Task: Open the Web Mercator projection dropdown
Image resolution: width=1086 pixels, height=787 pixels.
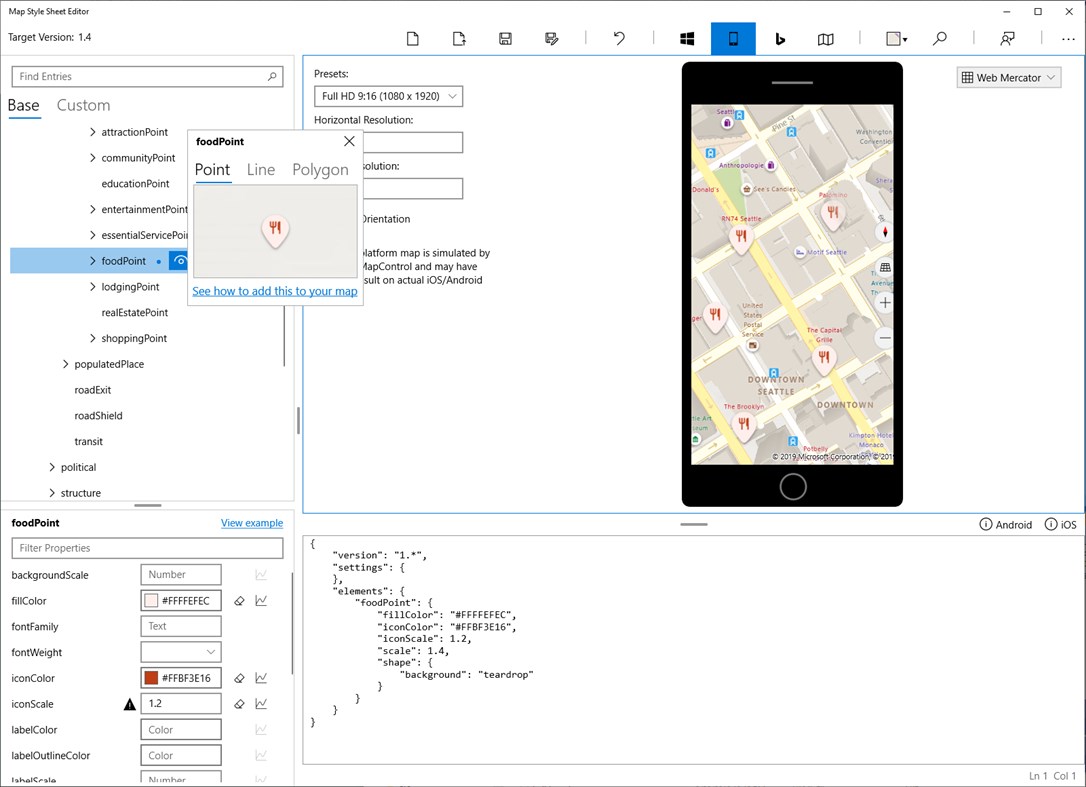Action: [1009, 78]
